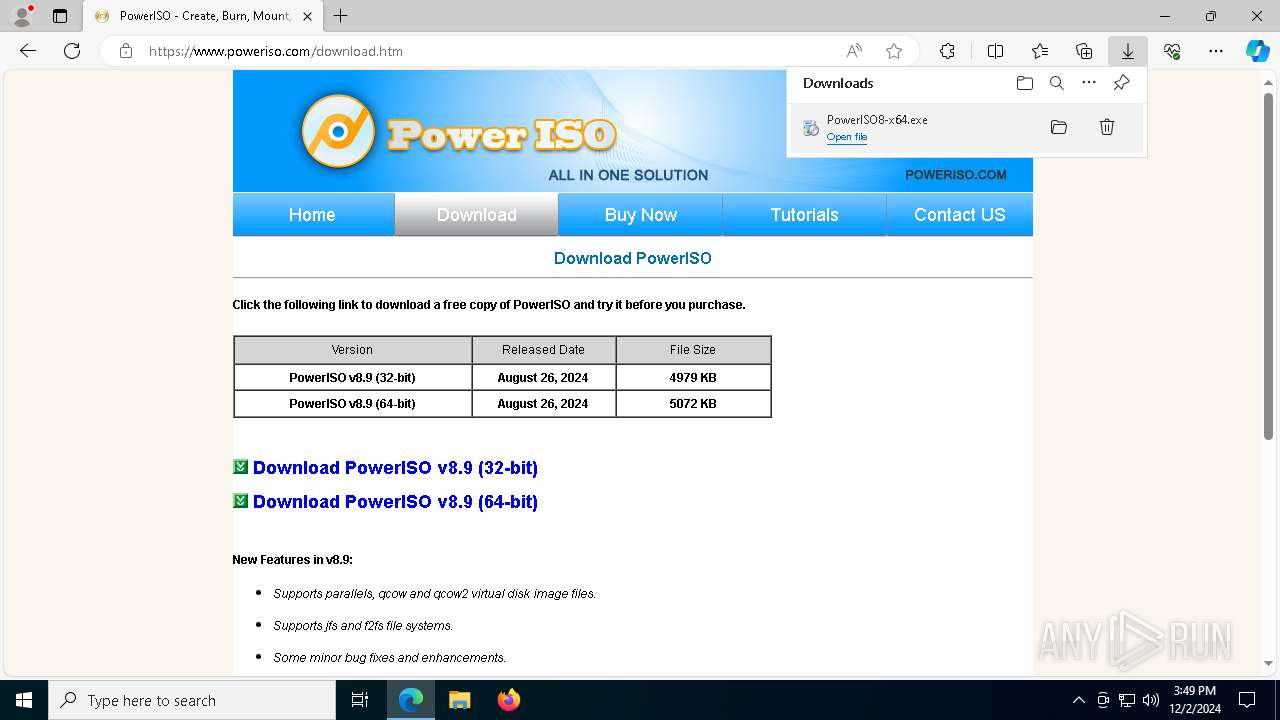
Task: Launch Firefox from the taskbar
Action: [509, 700]
